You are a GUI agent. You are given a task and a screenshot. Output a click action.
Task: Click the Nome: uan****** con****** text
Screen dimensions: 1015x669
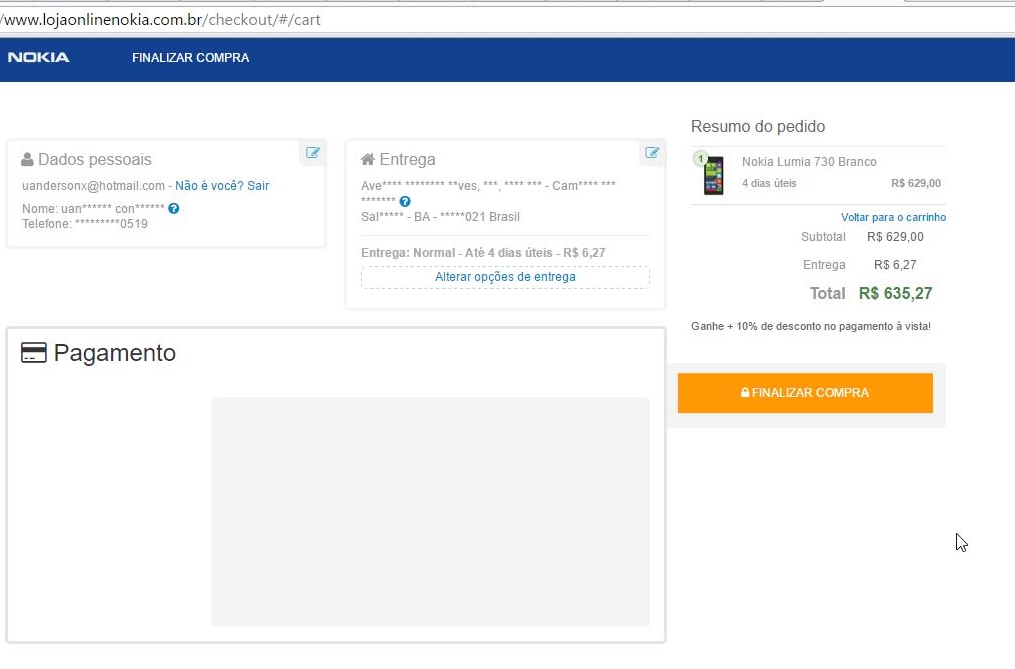pos(93,209)
